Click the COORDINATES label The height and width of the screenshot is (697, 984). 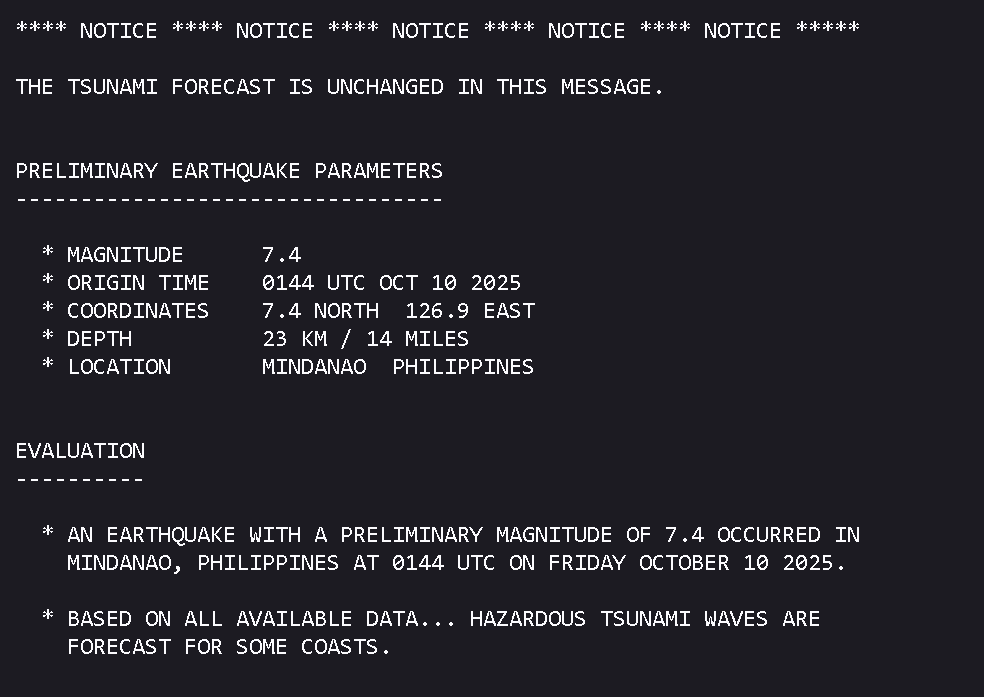tap(138, 311)
